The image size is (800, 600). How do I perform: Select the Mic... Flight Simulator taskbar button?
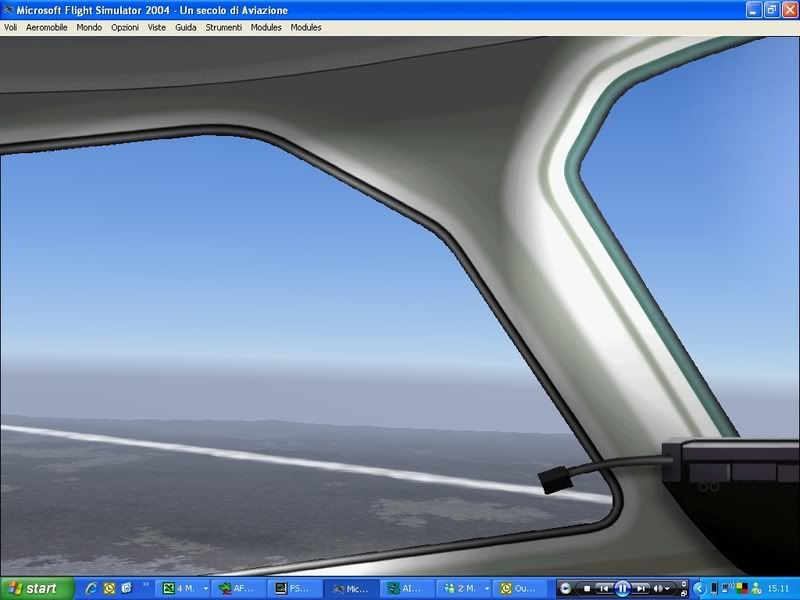pyautogui.click(x=351, y=588)
